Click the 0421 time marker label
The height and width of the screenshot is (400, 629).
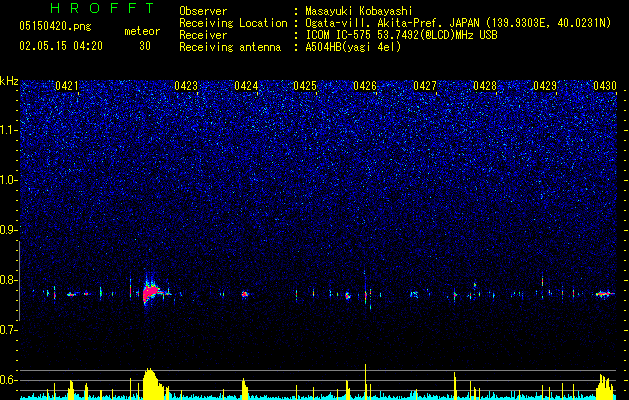point(67,86)
